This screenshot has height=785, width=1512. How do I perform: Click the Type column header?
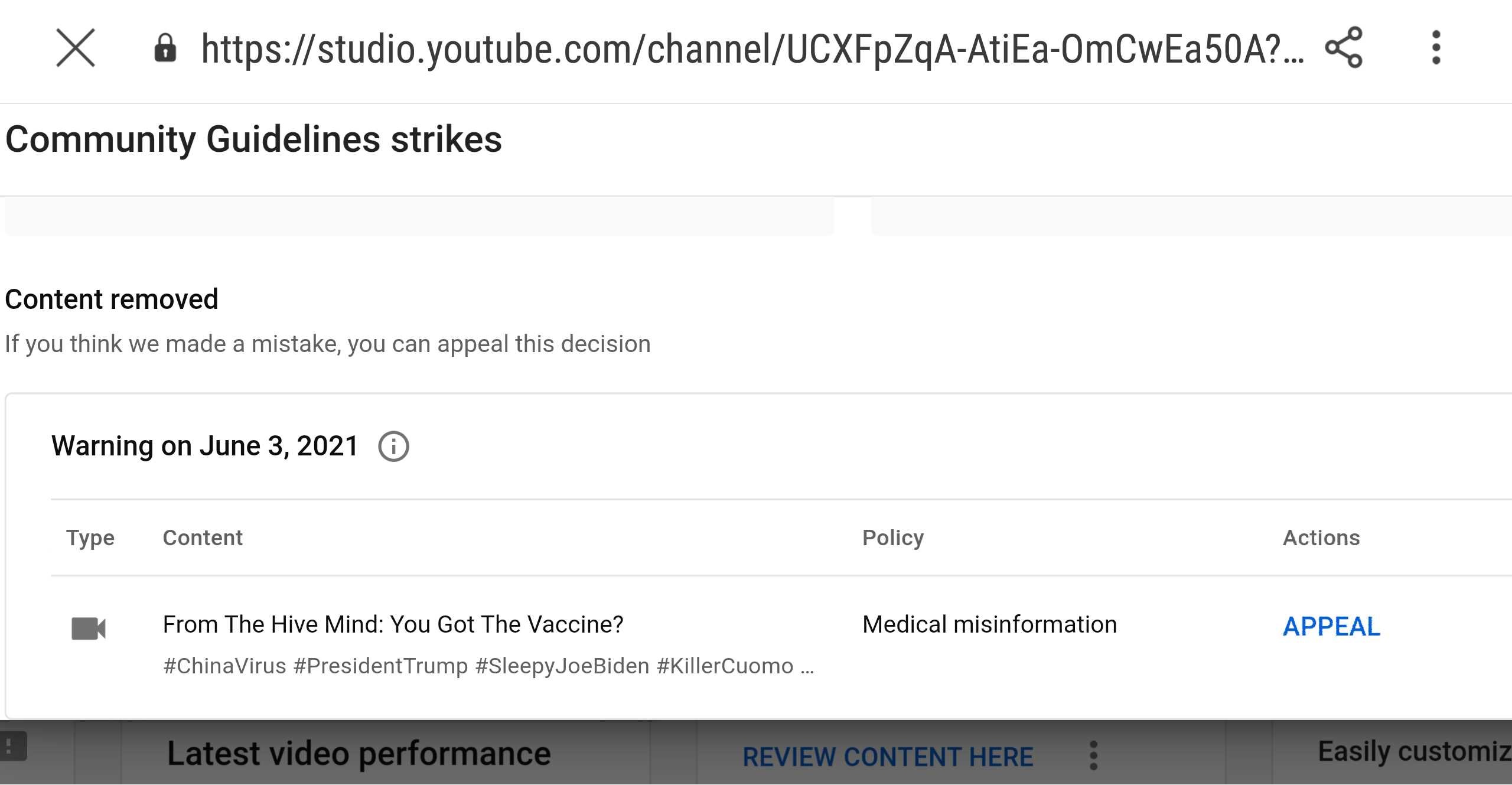90,538
